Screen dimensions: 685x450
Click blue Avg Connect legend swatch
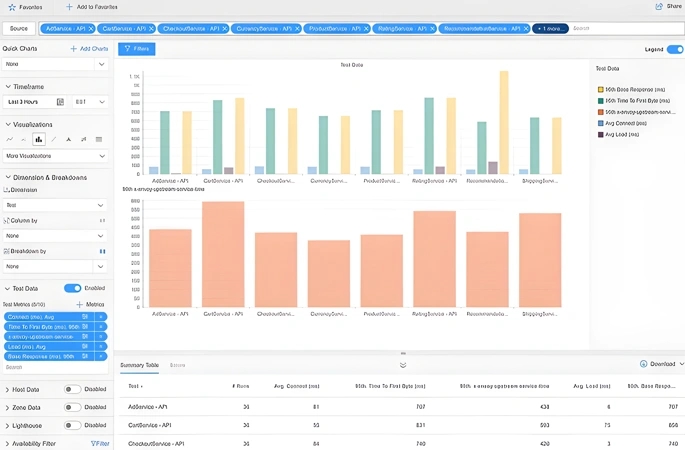click(601, 124)
